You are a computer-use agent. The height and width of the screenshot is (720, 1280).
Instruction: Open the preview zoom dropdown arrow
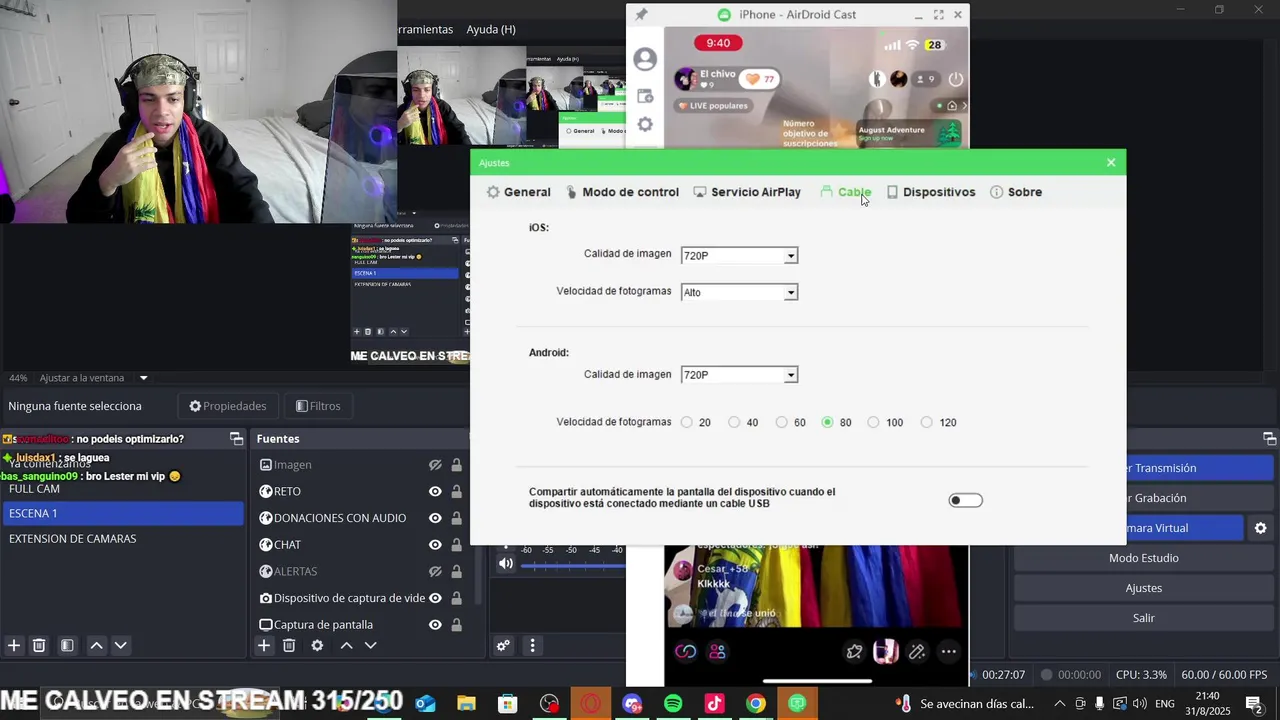tap(143, 378)
